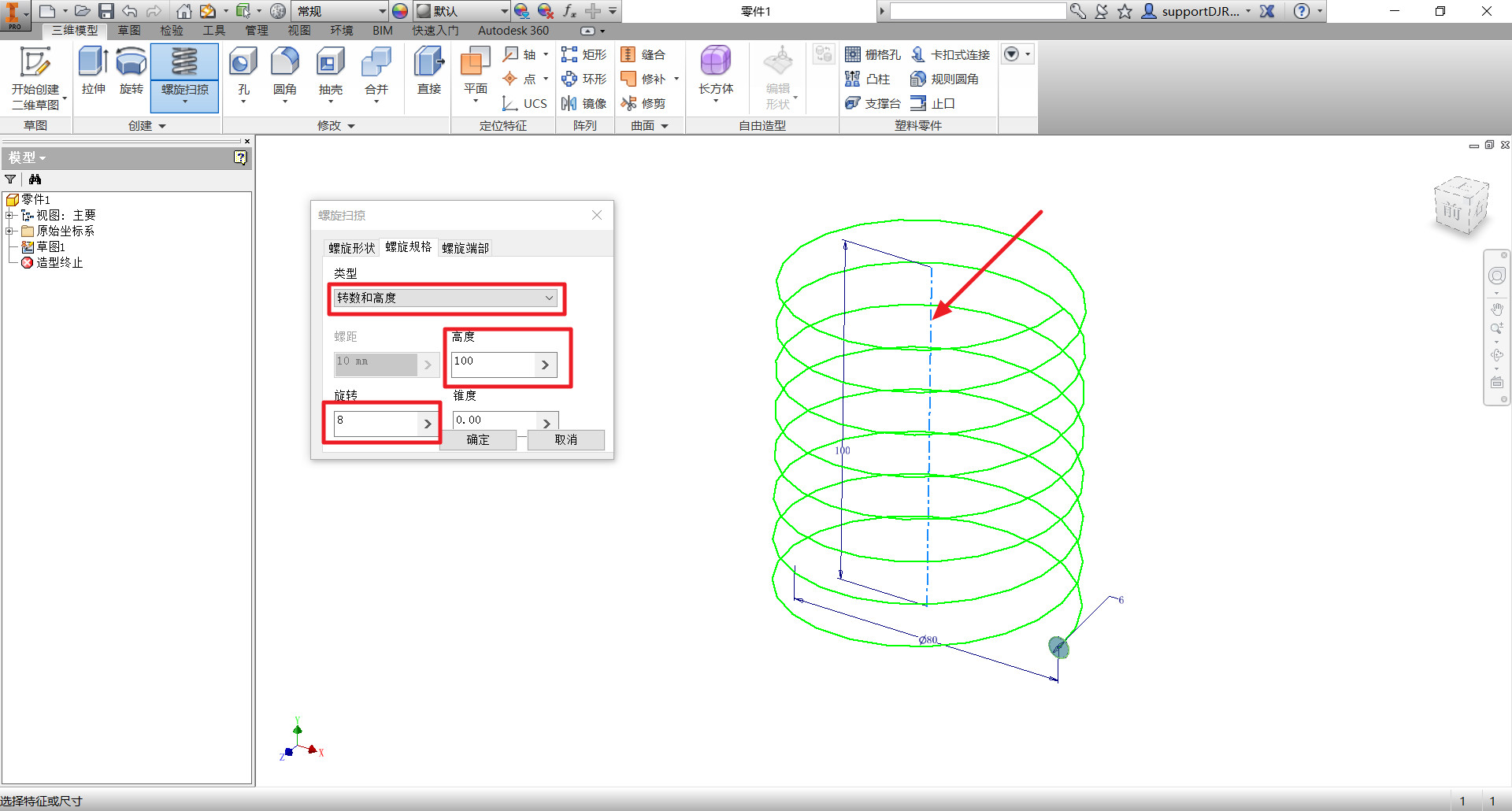Open the 草图 ribbon tab
Screen dimensions: 1512x811
pyautogui.click(x=129, y=30)
